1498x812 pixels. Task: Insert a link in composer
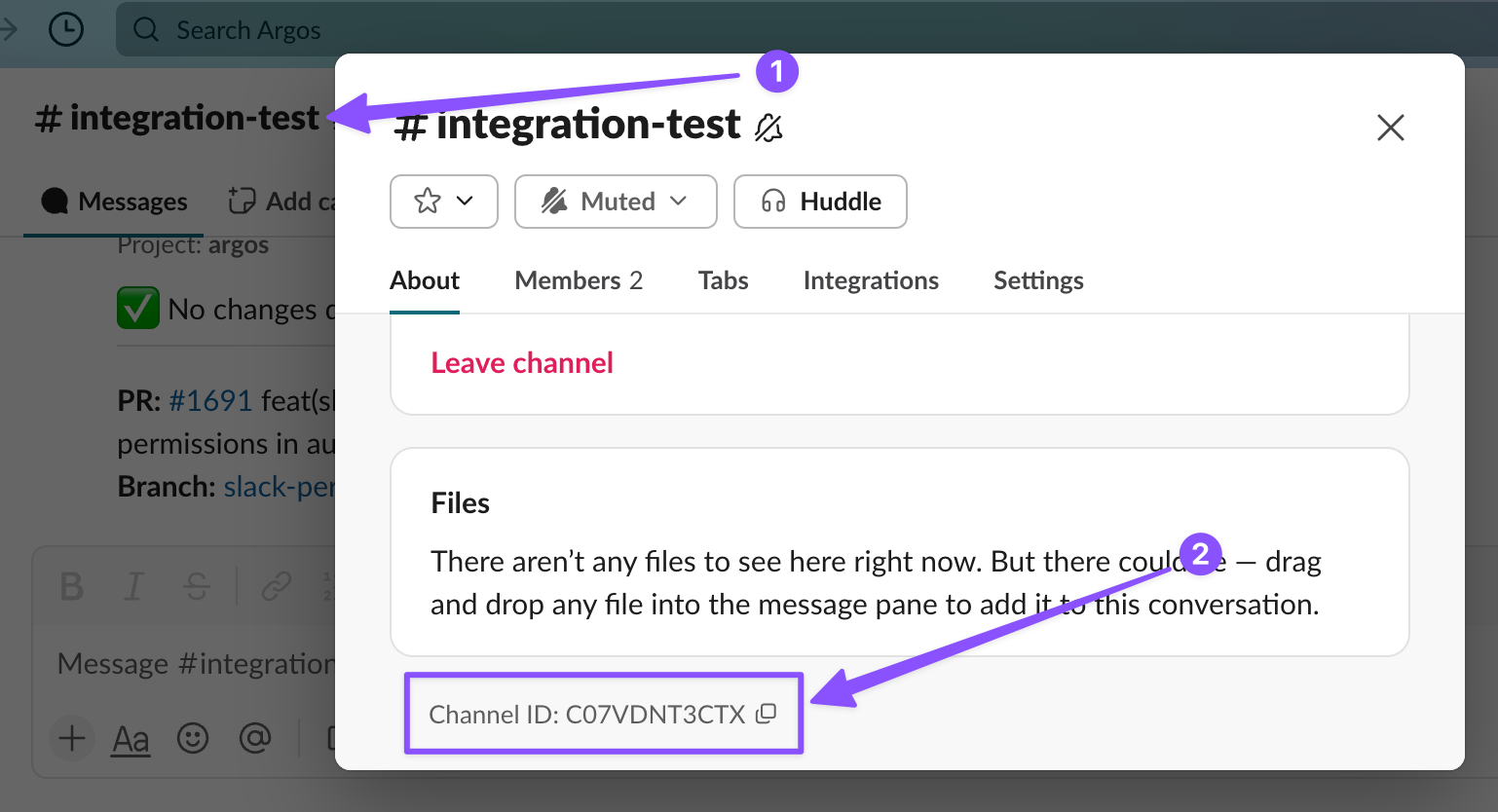click(277, 587)
